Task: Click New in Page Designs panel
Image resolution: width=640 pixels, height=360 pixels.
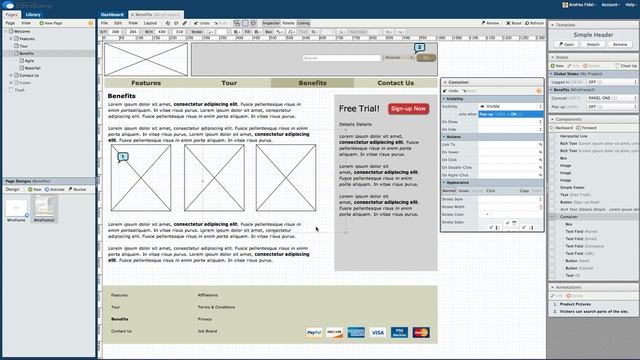Action: (35, 189)
